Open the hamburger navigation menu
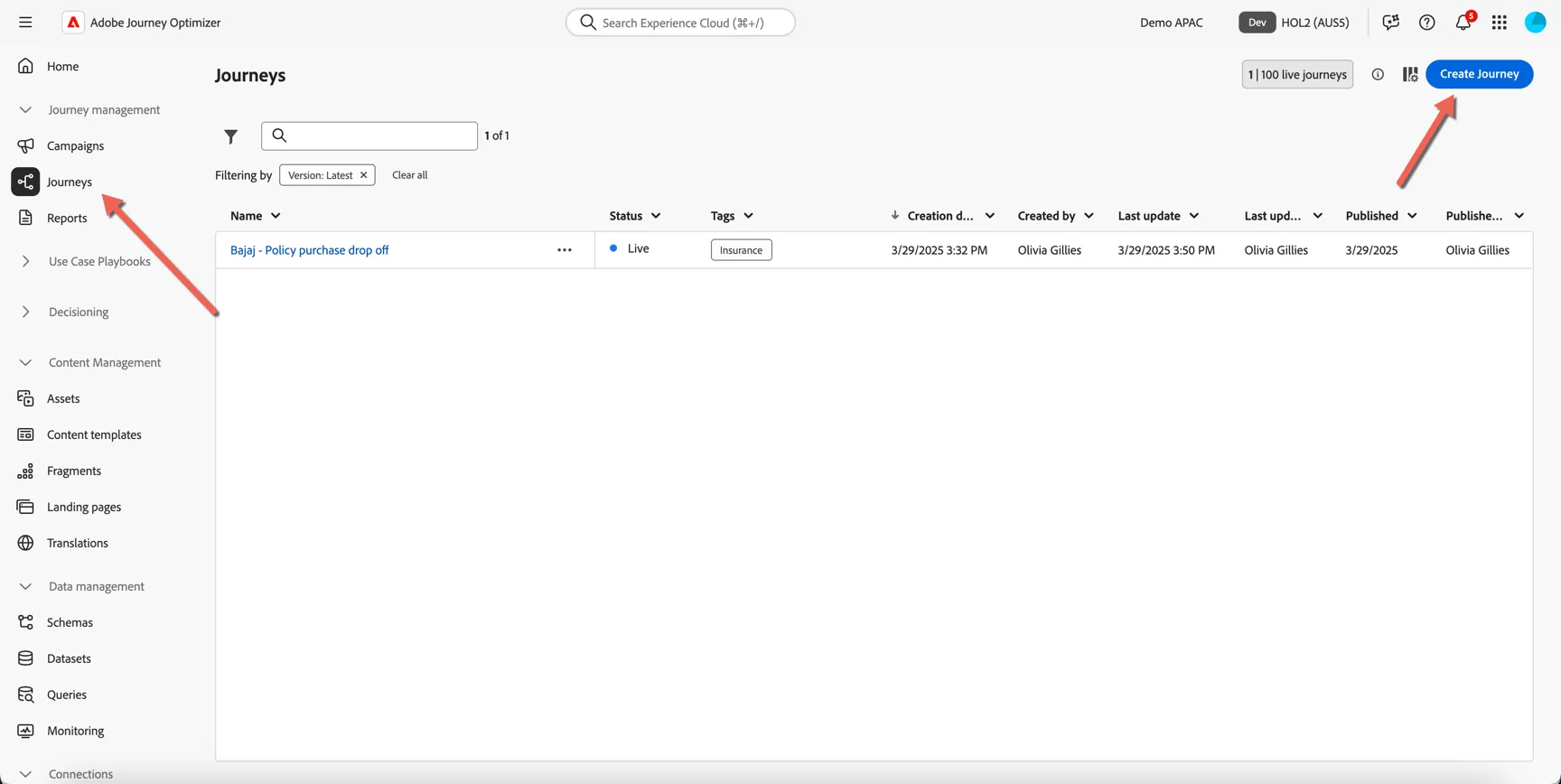The image size is (1561, 784). pyautogui.click(x=25, y=23)
